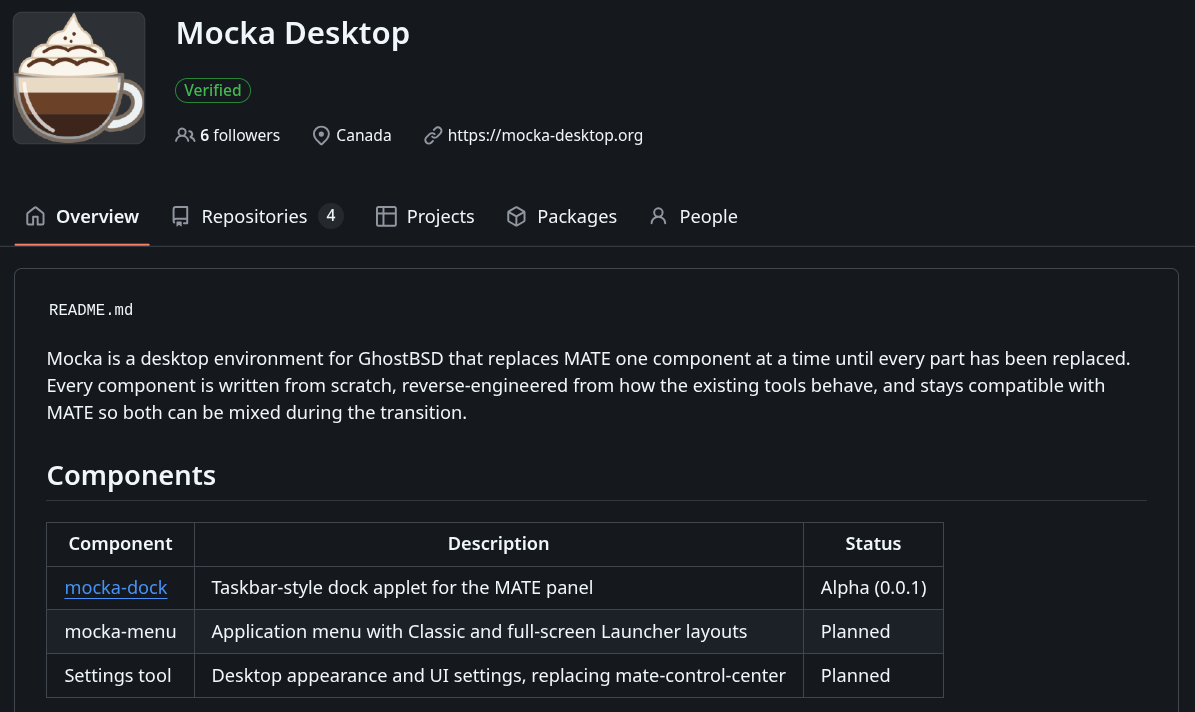Click the People person icon
1195x712 pixels.
click(658, 216)
